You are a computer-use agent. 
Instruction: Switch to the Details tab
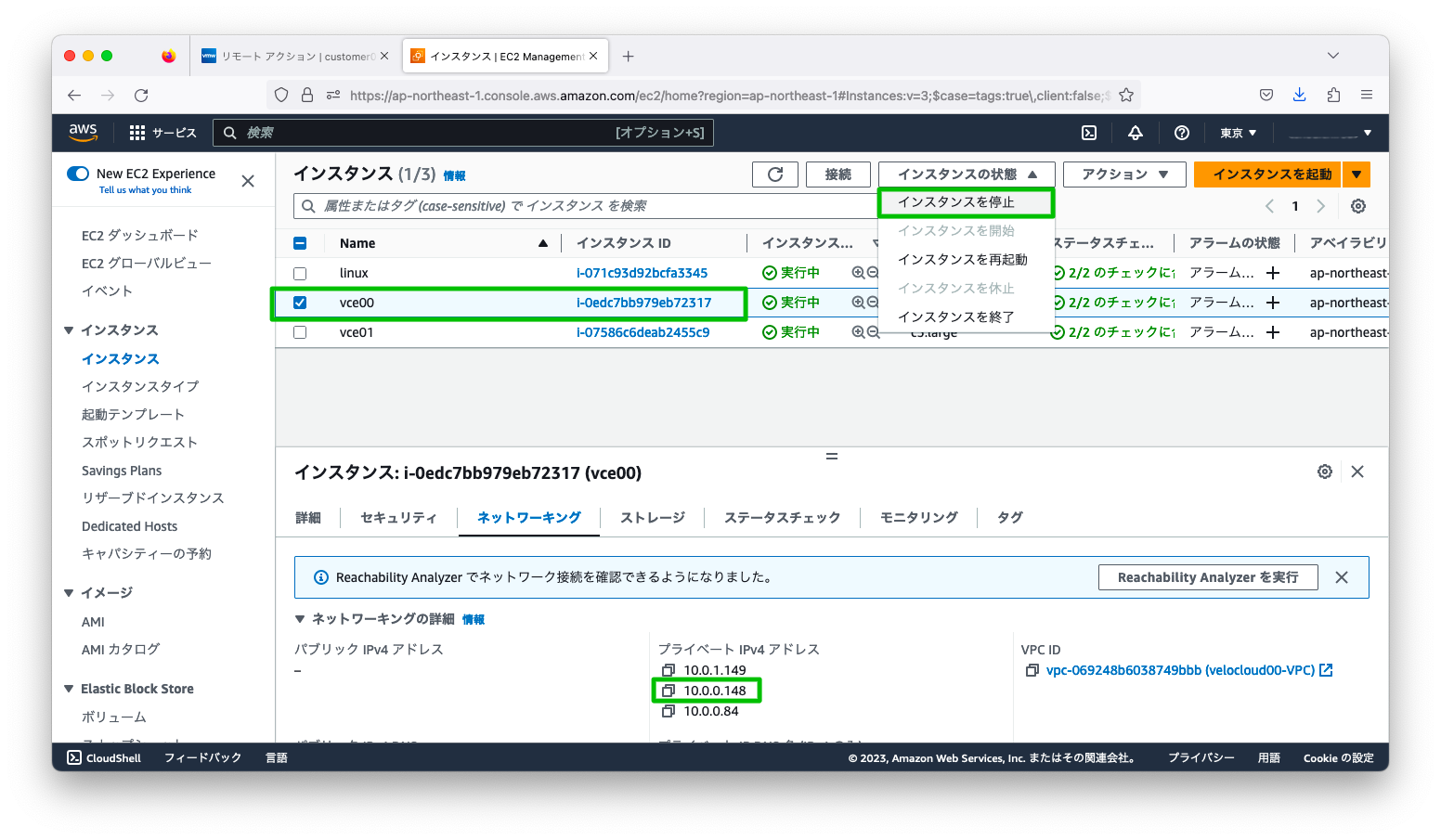308,518
